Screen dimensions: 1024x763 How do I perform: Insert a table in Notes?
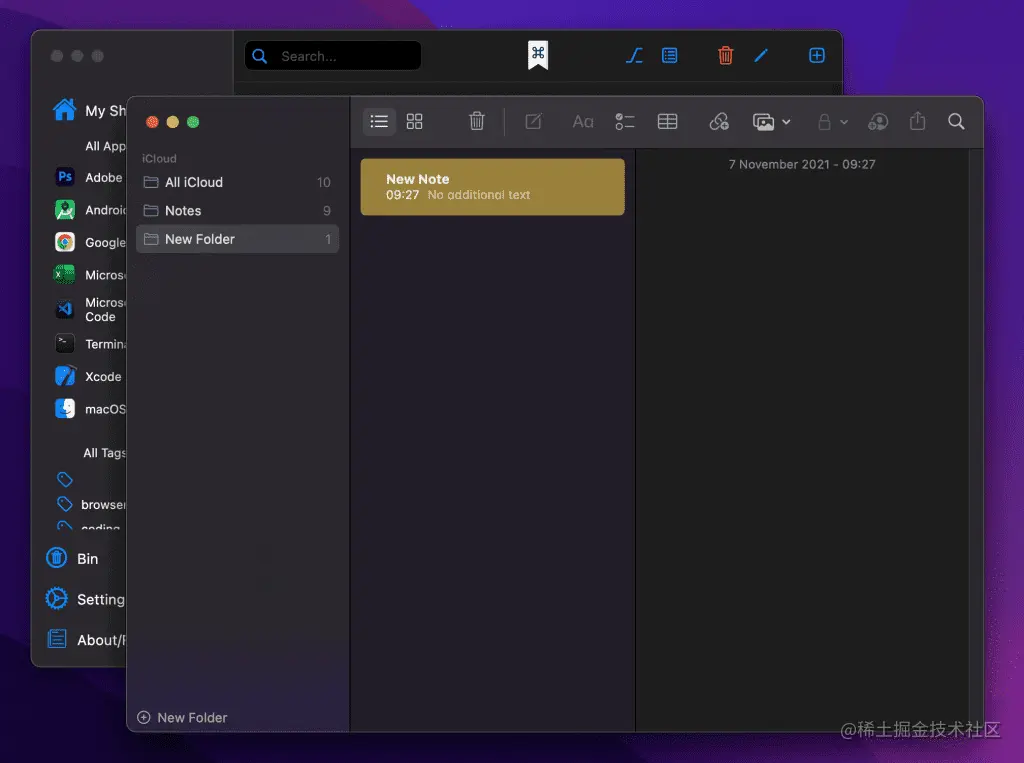667,122
